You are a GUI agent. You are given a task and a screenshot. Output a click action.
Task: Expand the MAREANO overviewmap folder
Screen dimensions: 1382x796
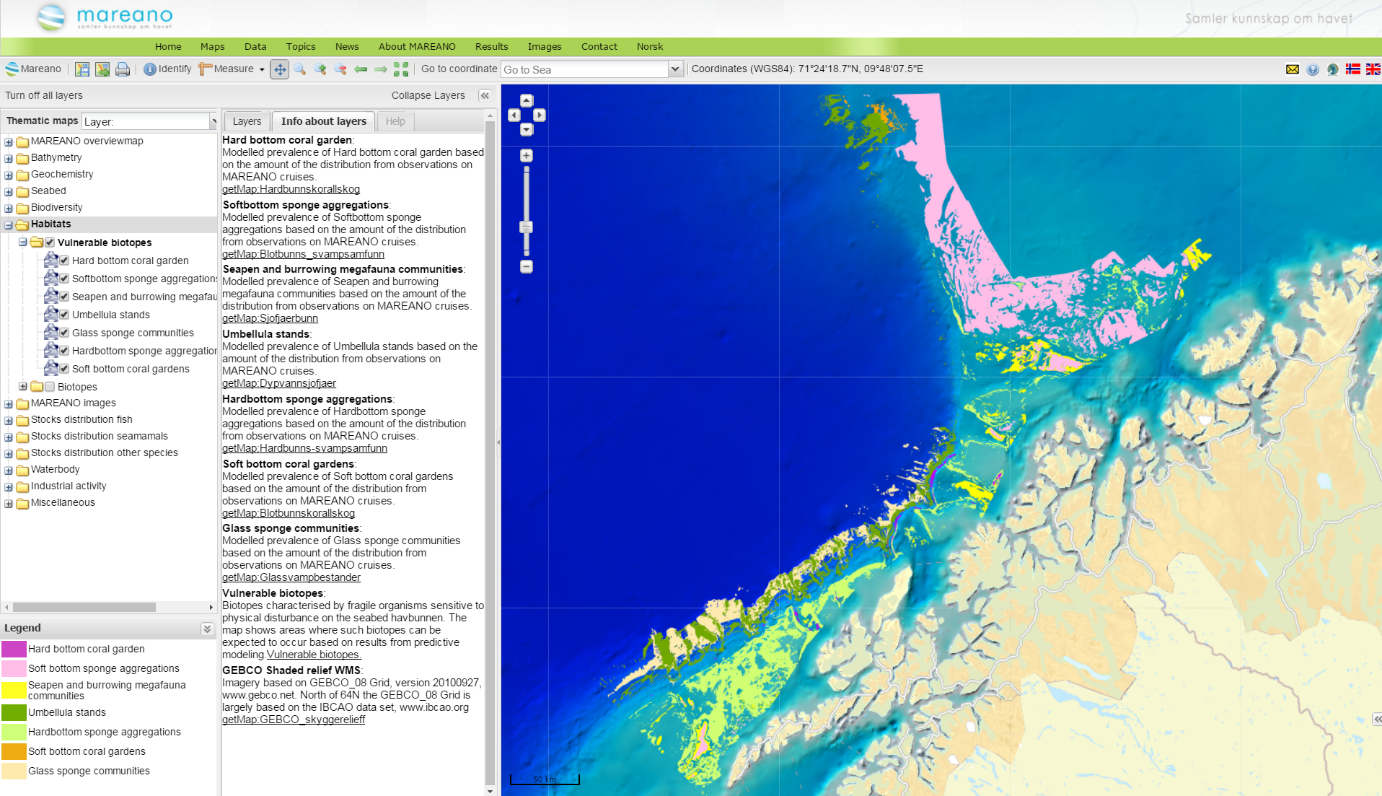[x=9, y=142]
